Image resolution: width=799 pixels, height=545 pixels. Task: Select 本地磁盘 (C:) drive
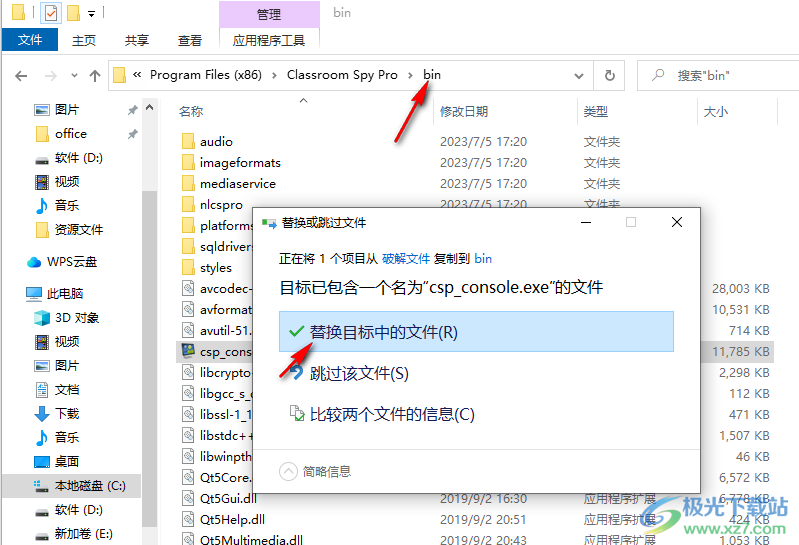90,485
